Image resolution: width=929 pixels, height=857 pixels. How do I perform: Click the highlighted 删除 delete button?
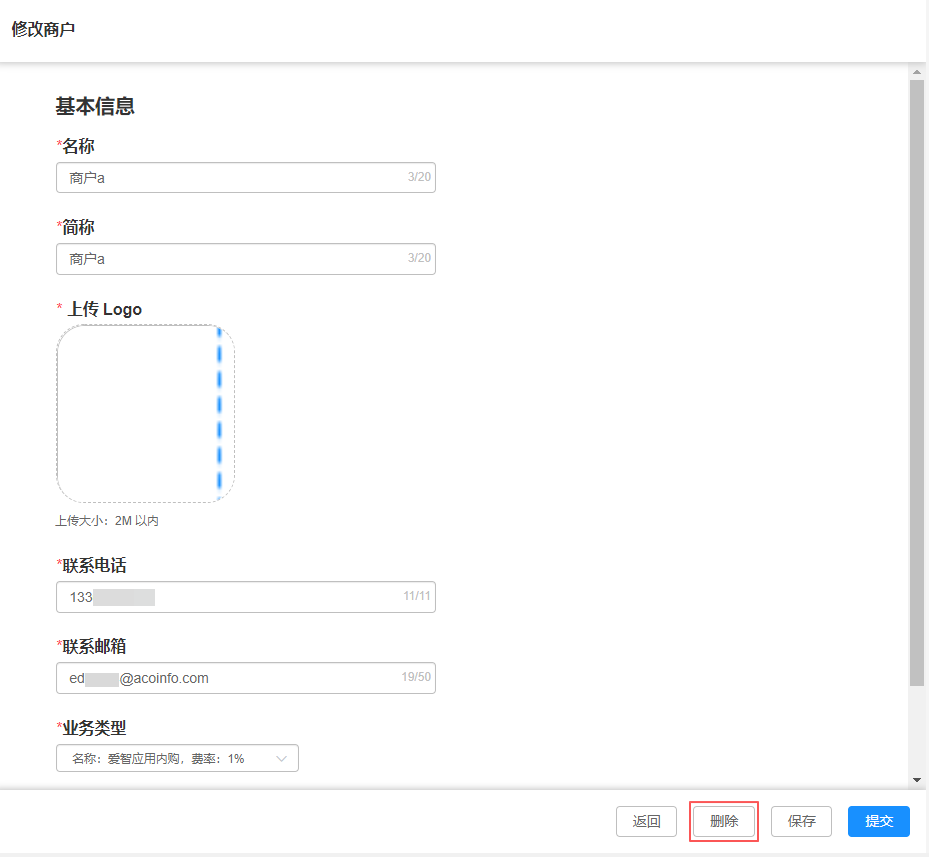(724, 821)
